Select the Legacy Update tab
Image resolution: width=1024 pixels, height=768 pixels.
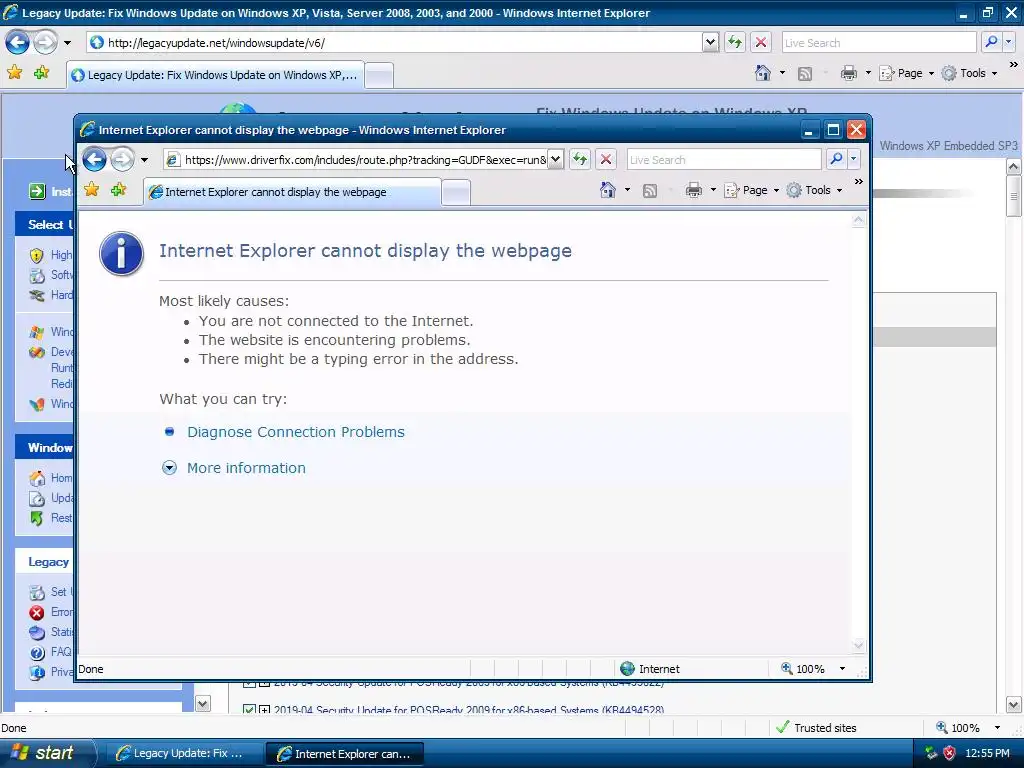click(216, 75)
